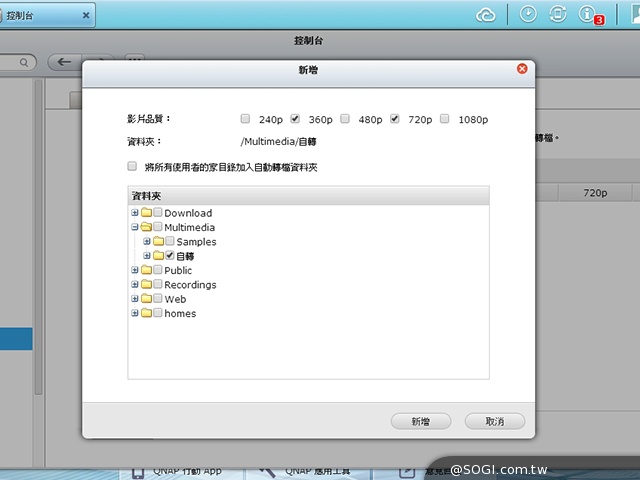Open the myQNAPcloud cloud icon
This screenshot has width=640, height=480.
[485, 15]
